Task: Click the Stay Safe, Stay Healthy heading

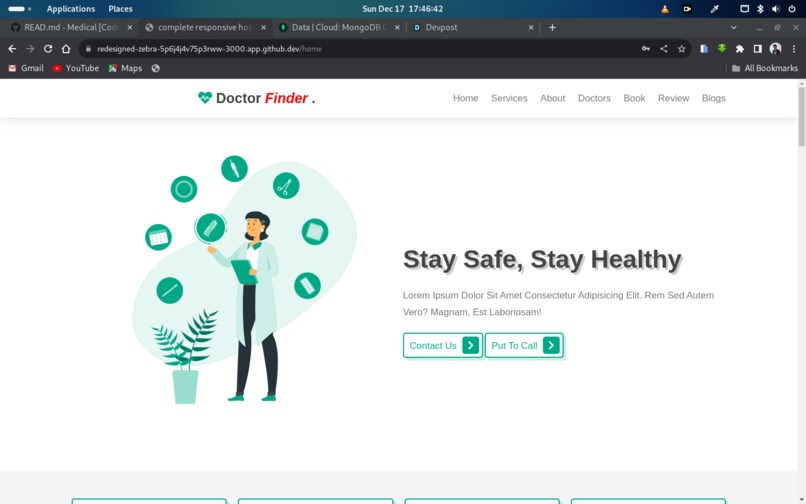Action: 542,259
